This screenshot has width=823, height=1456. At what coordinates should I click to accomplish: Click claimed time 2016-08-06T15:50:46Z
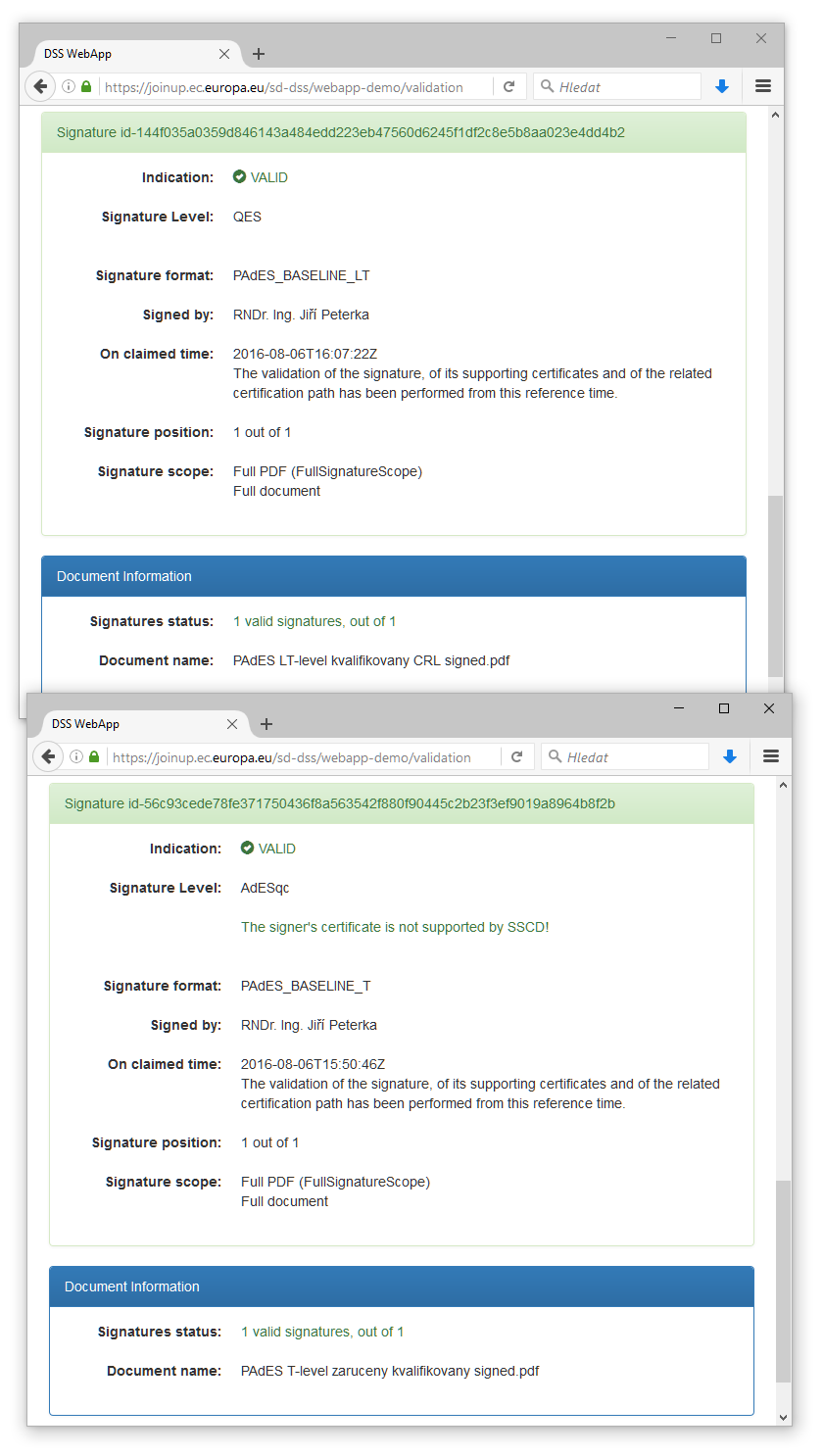[313, 1064]
